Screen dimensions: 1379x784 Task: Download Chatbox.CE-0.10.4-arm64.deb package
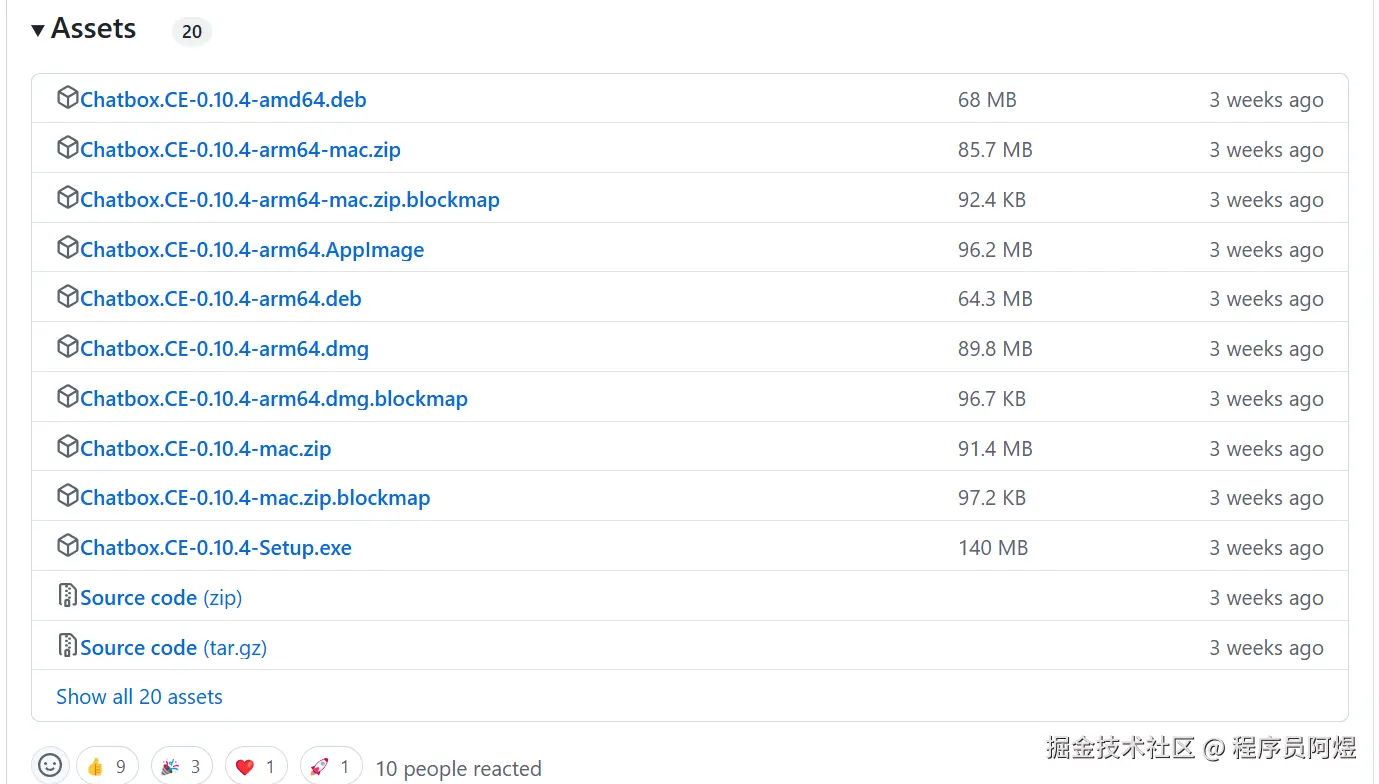[x=220, y=299]
